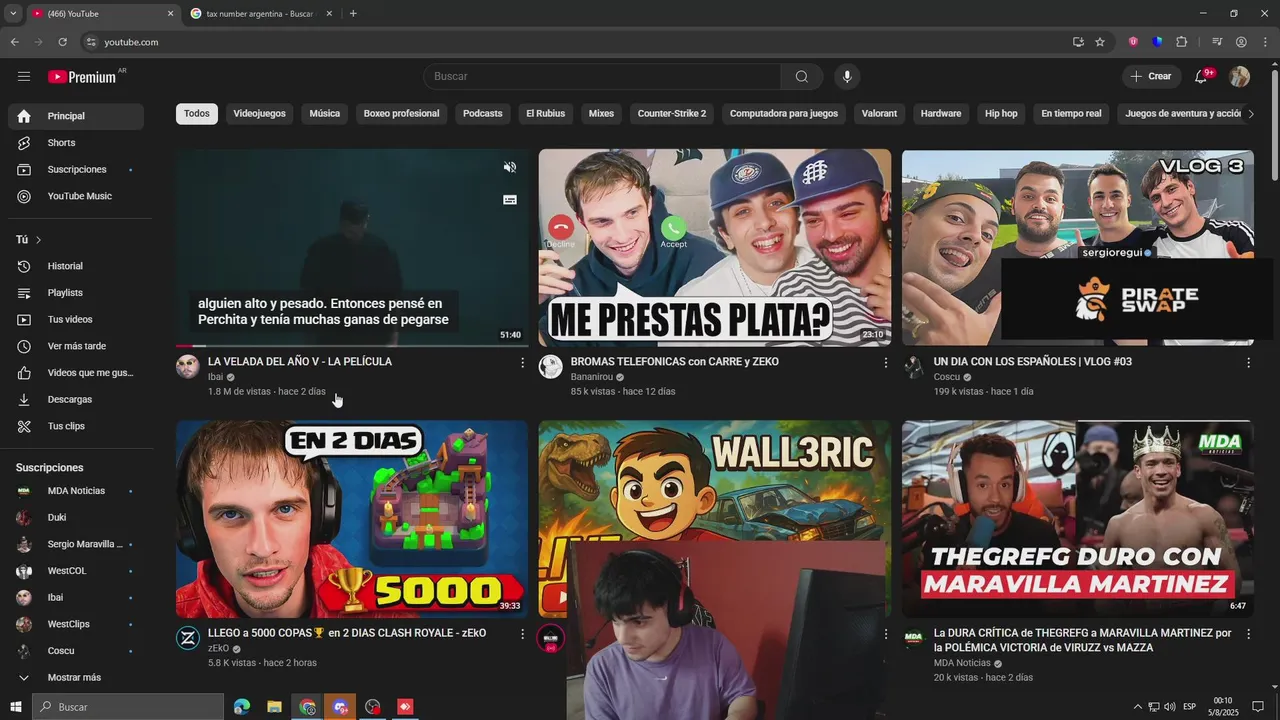Screen dimensions: 1280x720
Task: Toggle subtitles on the preview video
Action: 510,200
